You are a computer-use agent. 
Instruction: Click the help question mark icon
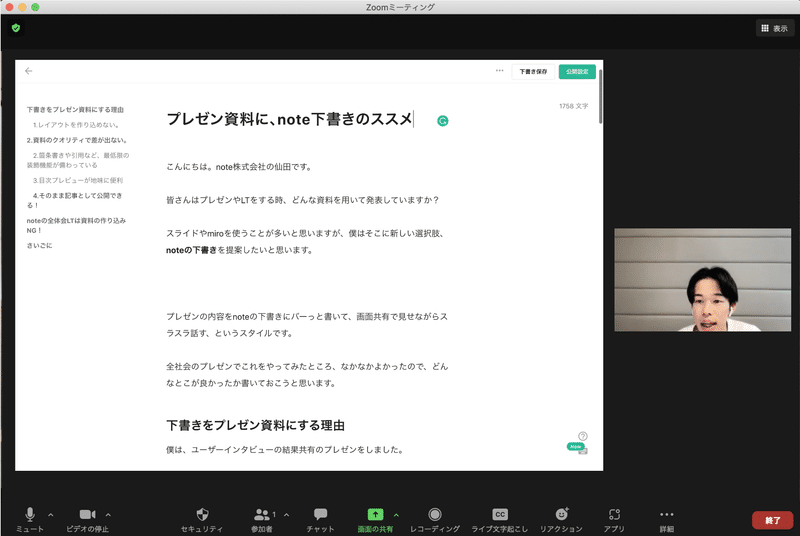point(583,436)
